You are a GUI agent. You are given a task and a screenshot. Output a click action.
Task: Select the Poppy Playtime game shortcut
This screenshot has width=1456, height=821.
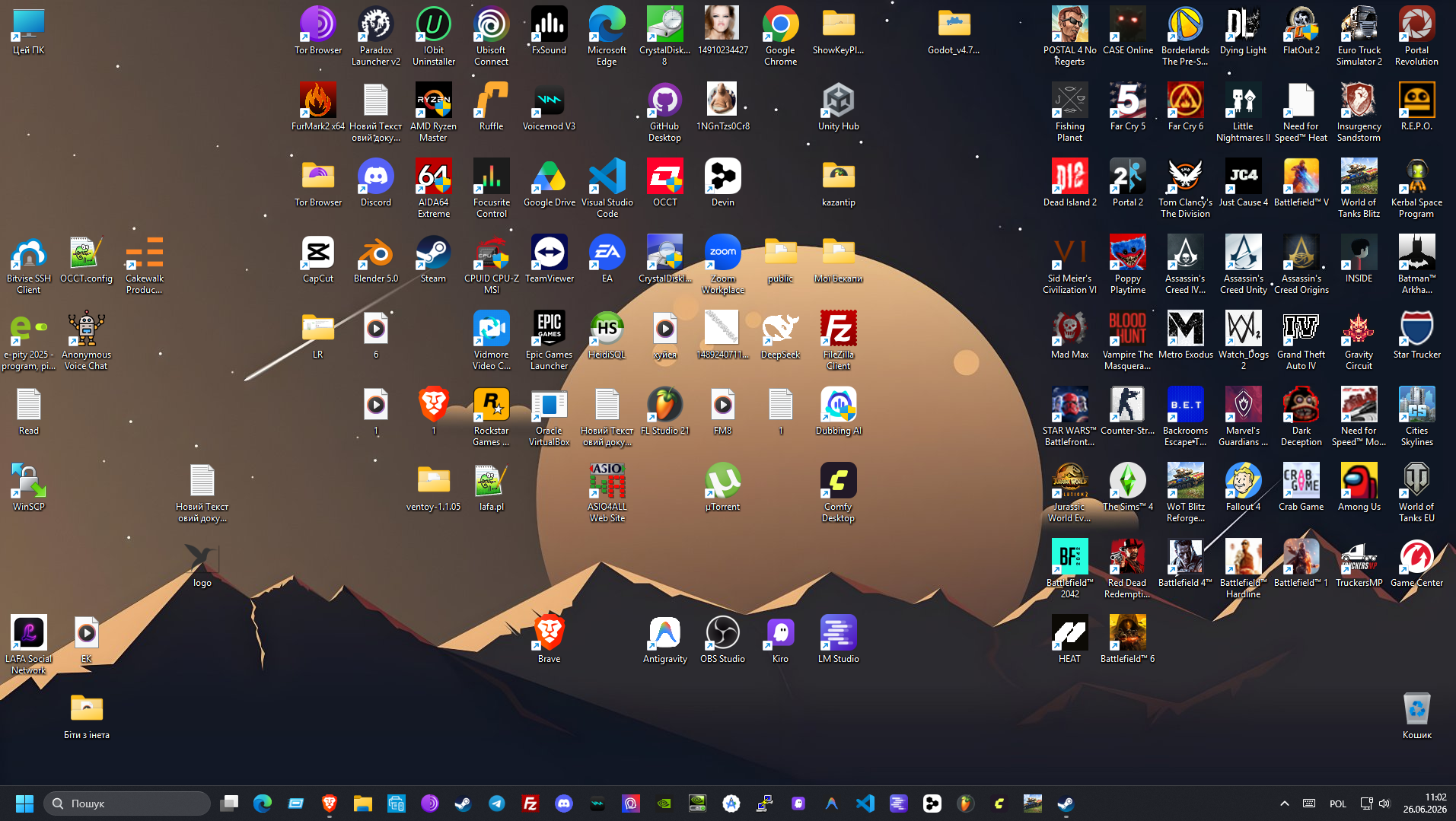1128,264
